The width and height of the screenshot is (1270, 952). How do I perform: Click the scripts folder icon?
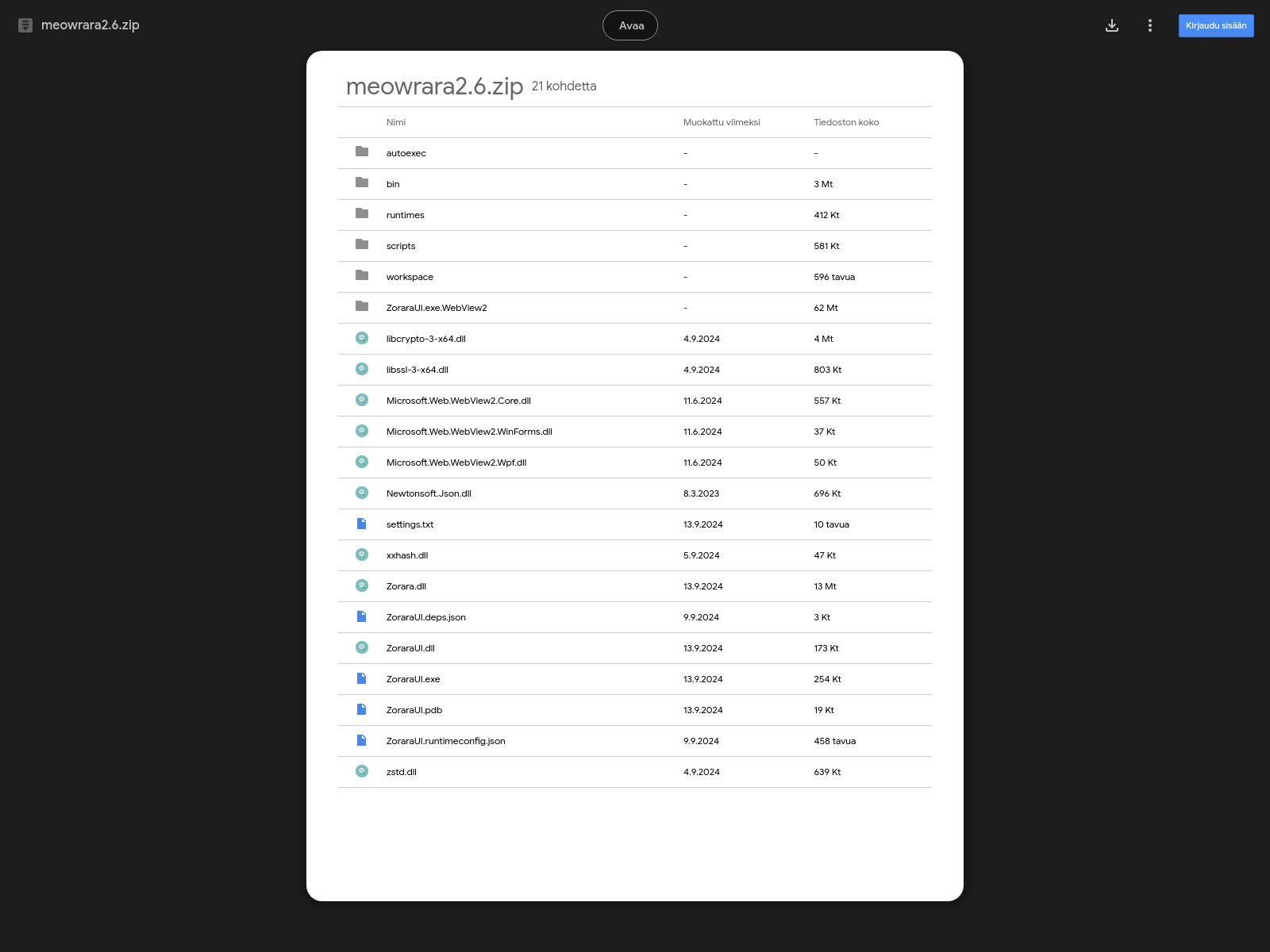[362, 244]
